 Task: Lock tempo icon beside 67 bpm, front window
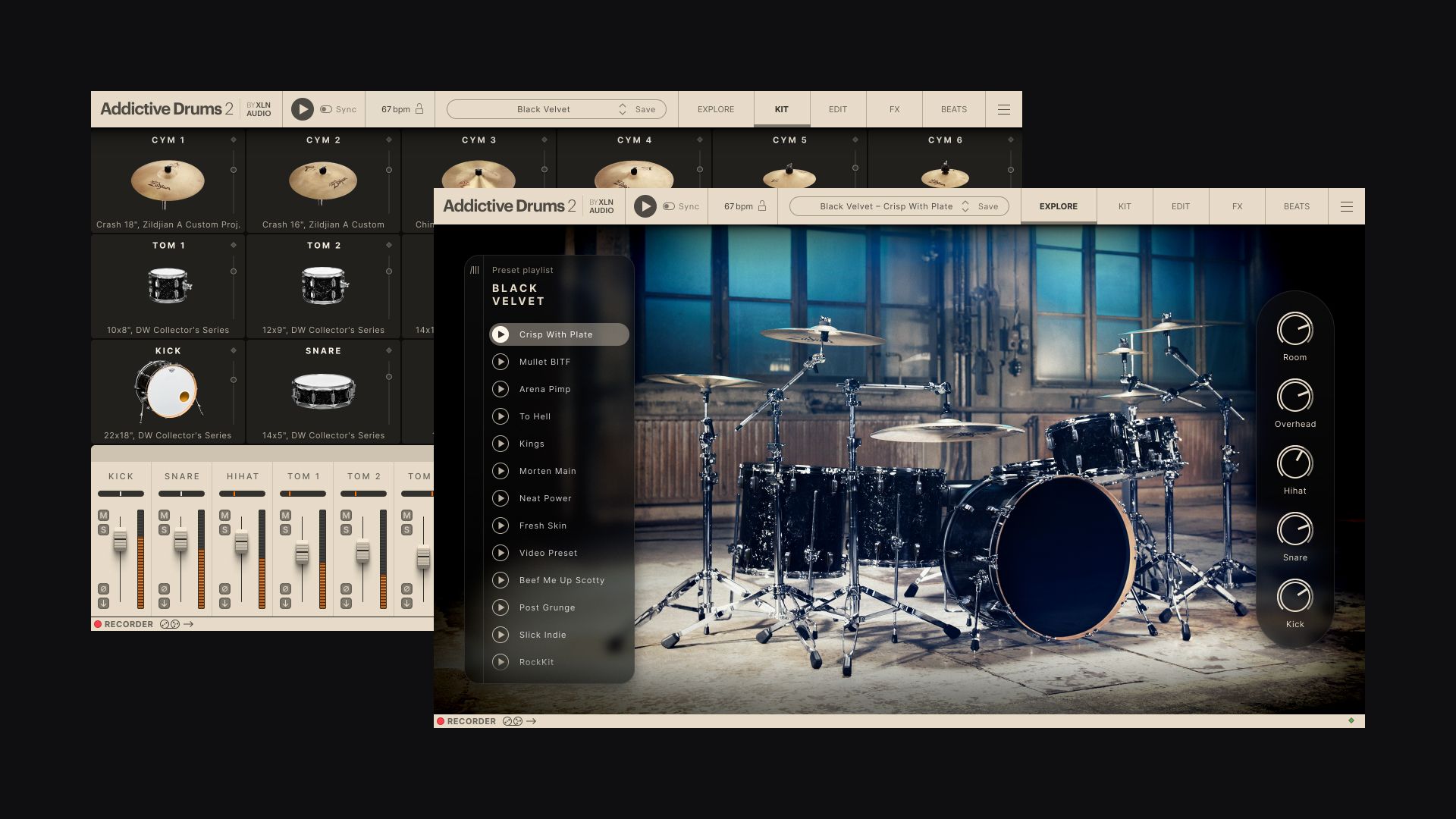762,206
